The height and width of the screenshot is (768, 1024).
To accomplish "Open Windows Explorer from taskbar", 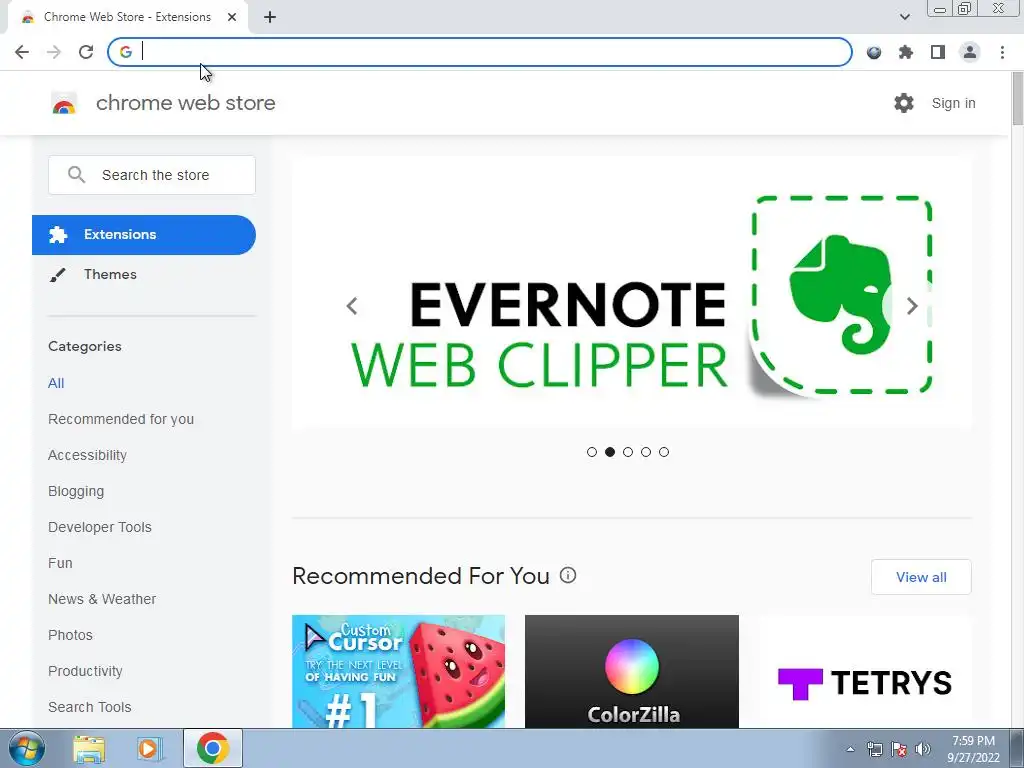I will tap(89, 748).
